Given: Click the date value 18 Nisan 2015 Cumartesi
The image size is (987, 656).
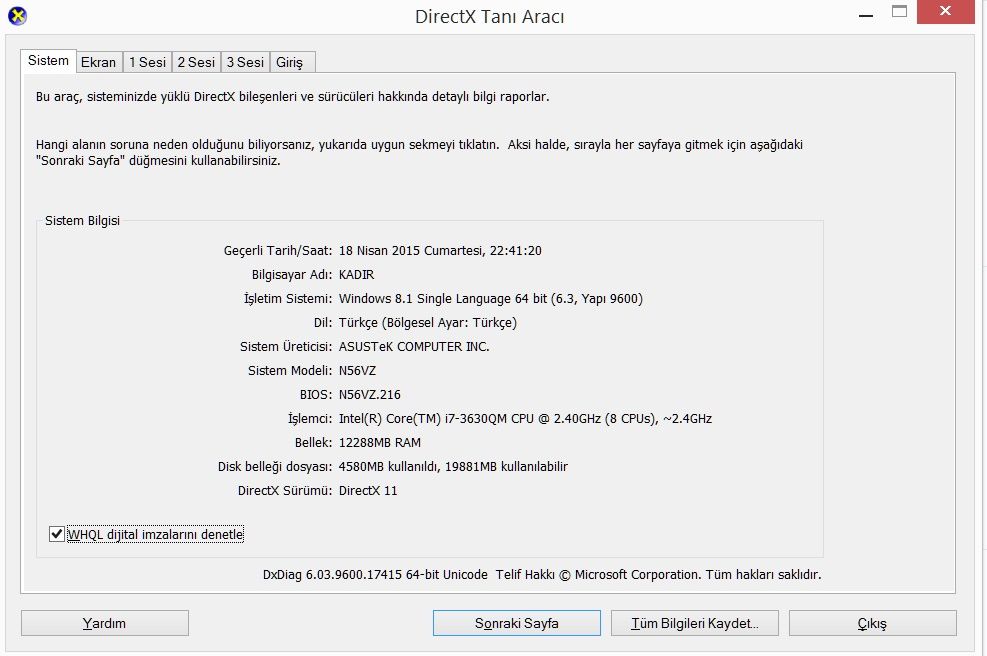Looking at the screenshot, I should 440,251.
